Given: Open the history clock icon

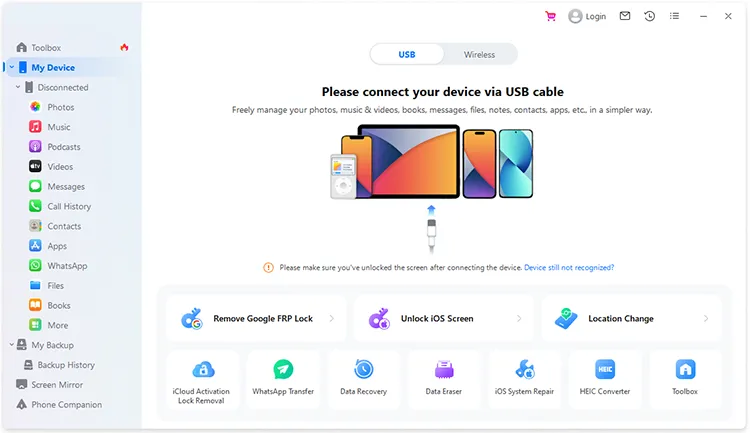Looking at the screenshot, I should (x=650, y=16).
